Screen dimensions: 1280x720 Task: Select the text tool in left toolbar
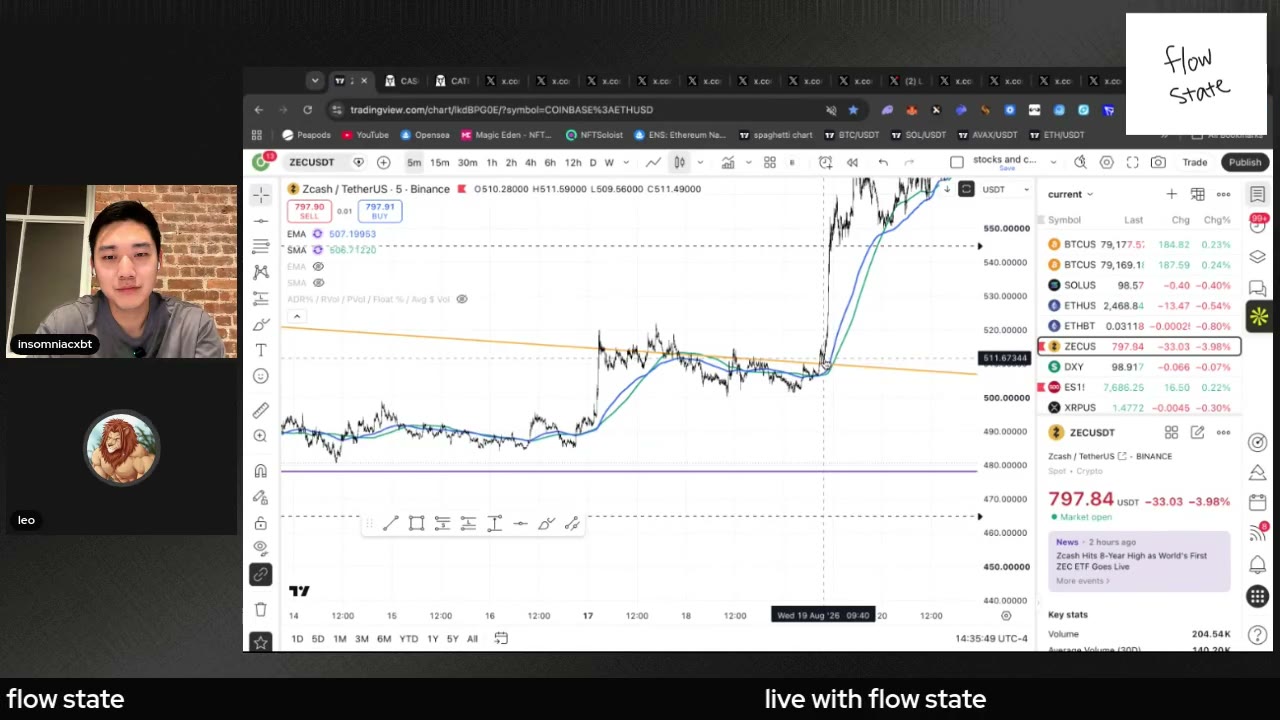pos(261,350)
